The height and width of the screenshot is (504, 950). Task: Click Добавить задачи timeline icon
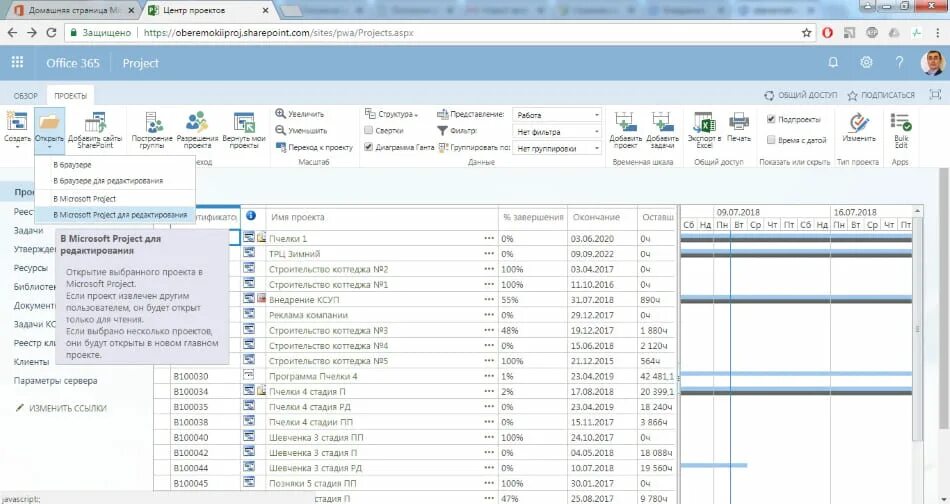pyautogui.click(x=662, y=122)
